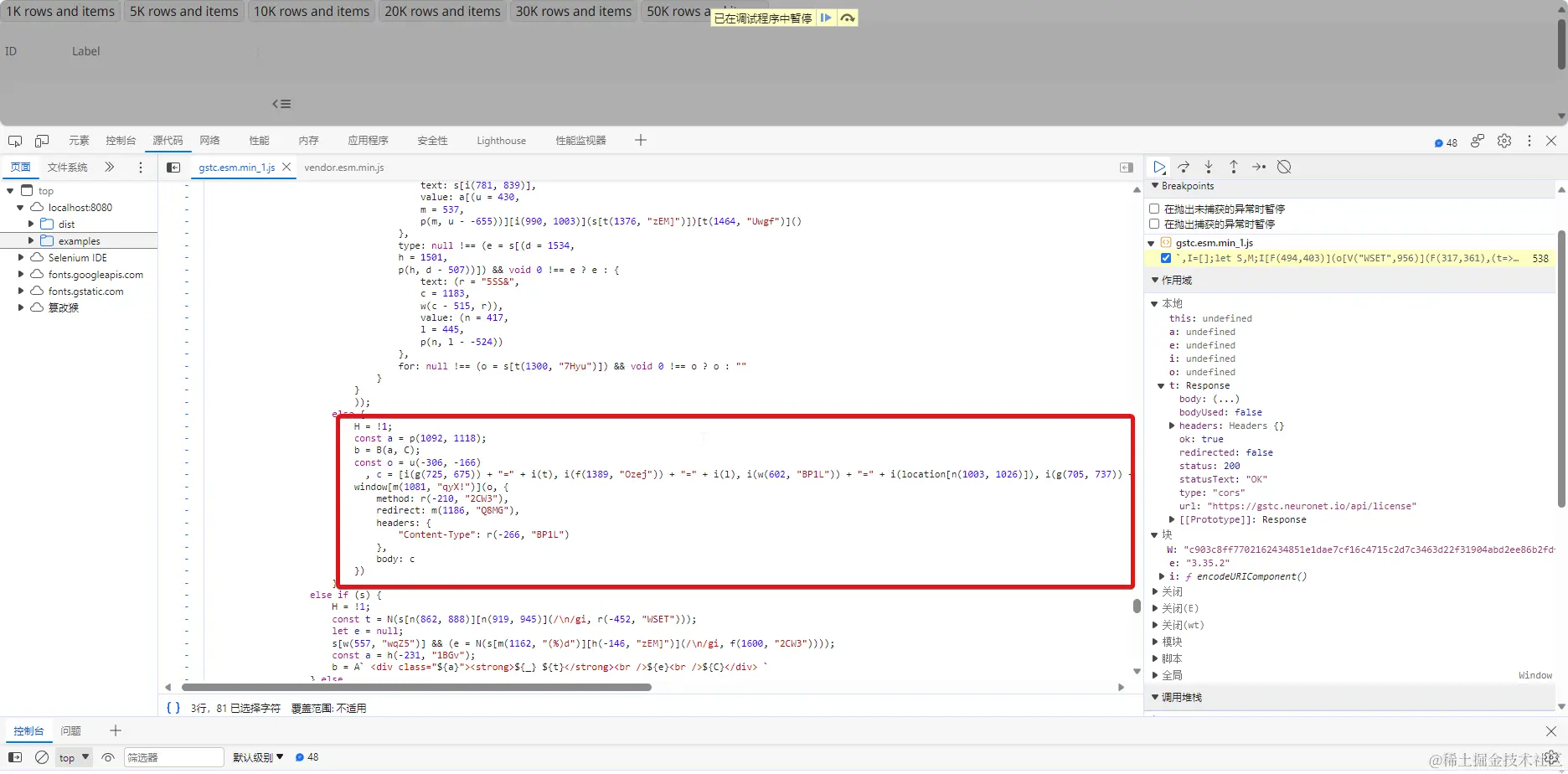Click the icon left of the settings gear

click(x=1478, y=141)
